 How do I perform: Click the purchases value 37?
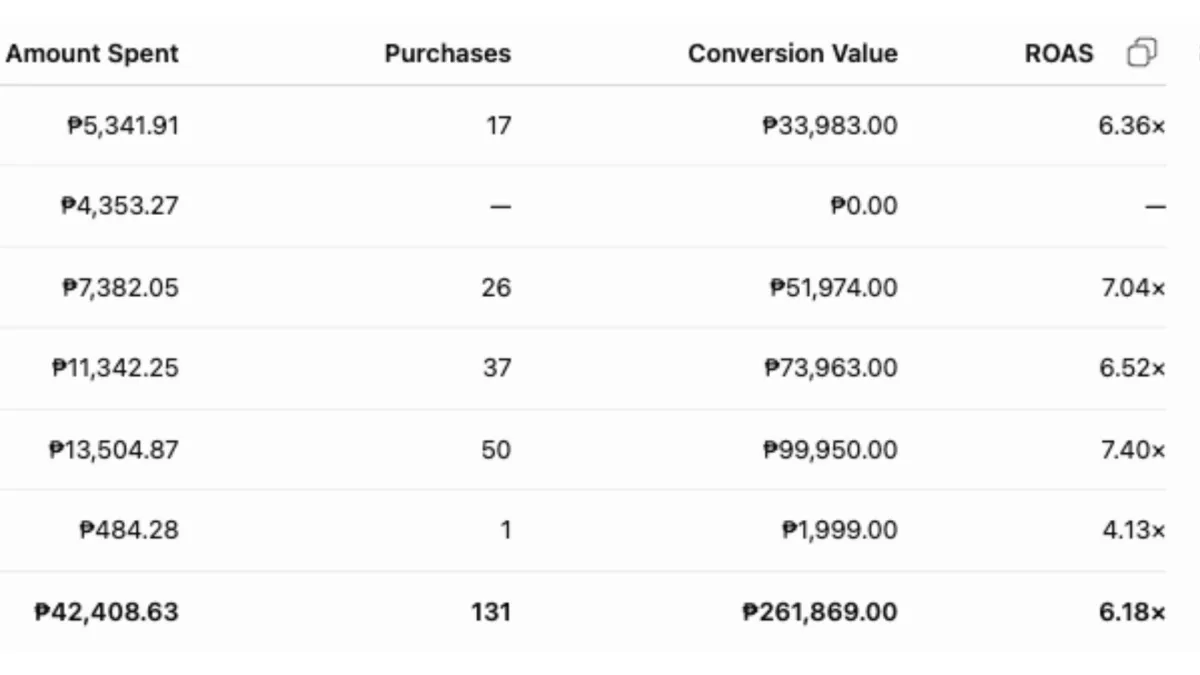click(x=496, y=369)
